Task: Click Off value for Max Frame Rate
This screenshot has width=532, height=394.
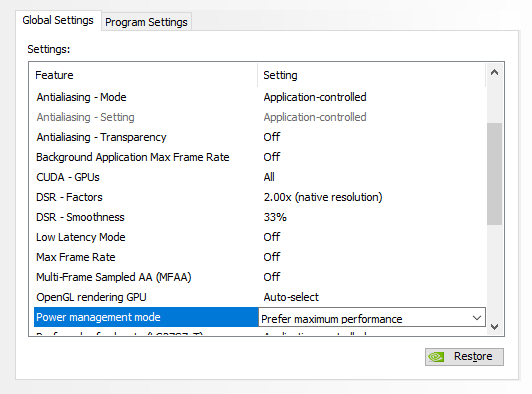Action: (x=272, y=258)
